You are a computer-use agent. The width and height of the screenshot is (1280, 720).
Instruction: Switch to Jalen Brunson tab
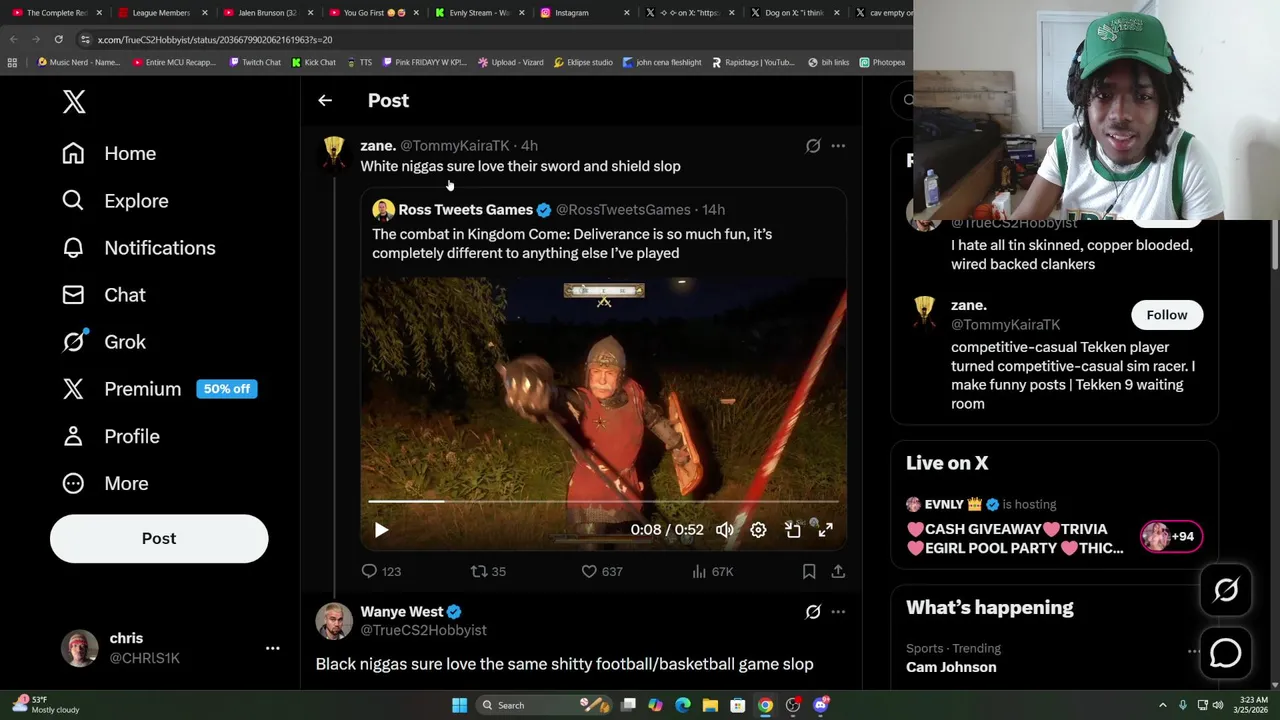266,13
